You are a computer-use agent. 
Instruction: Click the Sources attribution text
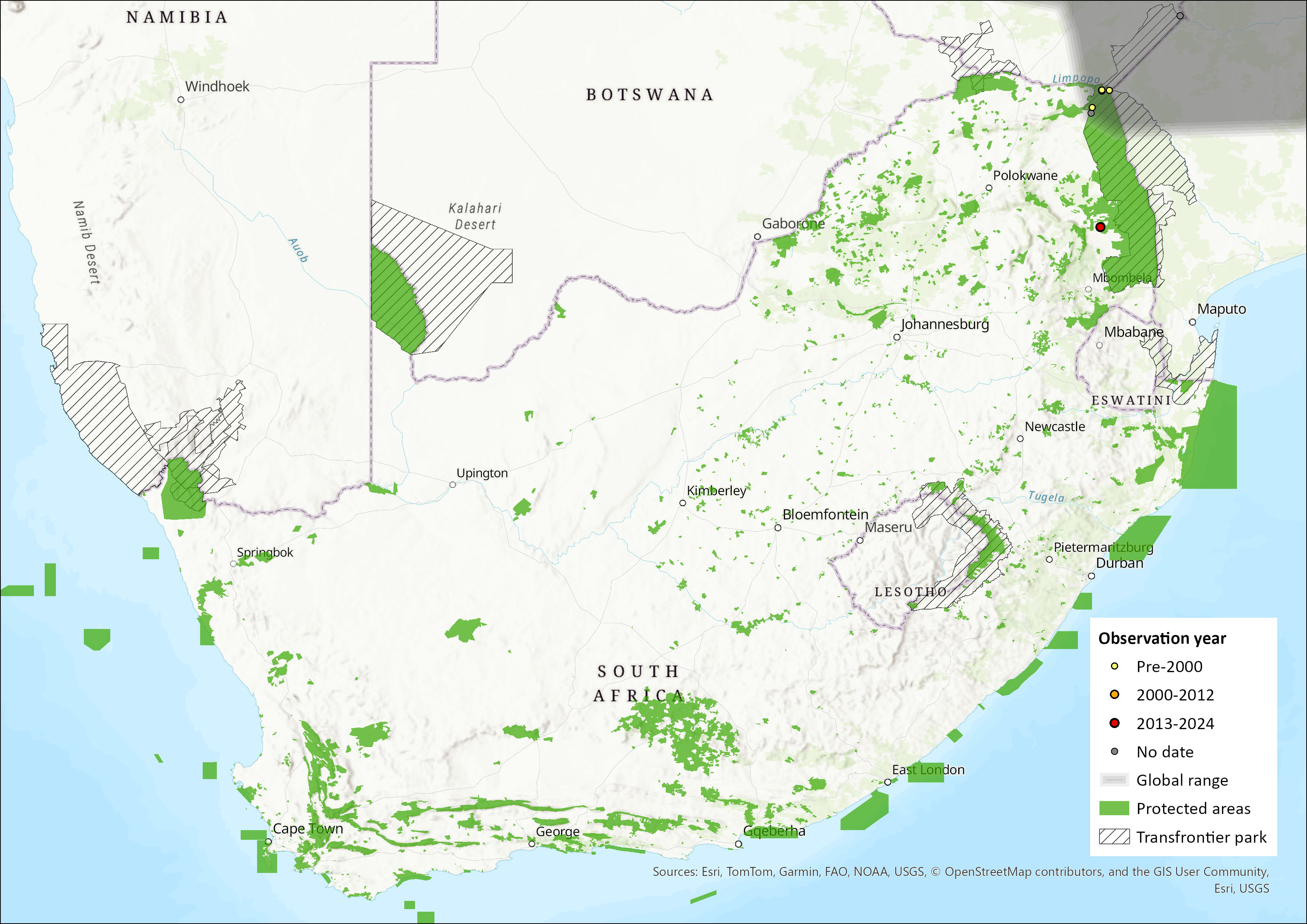coord(961,871)
